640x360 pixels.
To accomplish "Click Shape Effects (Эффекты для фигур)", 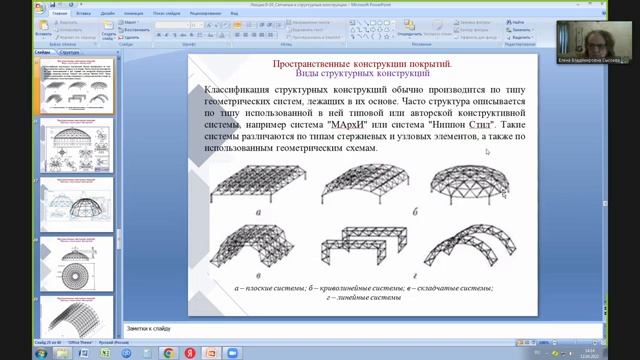I will point(476,37).
